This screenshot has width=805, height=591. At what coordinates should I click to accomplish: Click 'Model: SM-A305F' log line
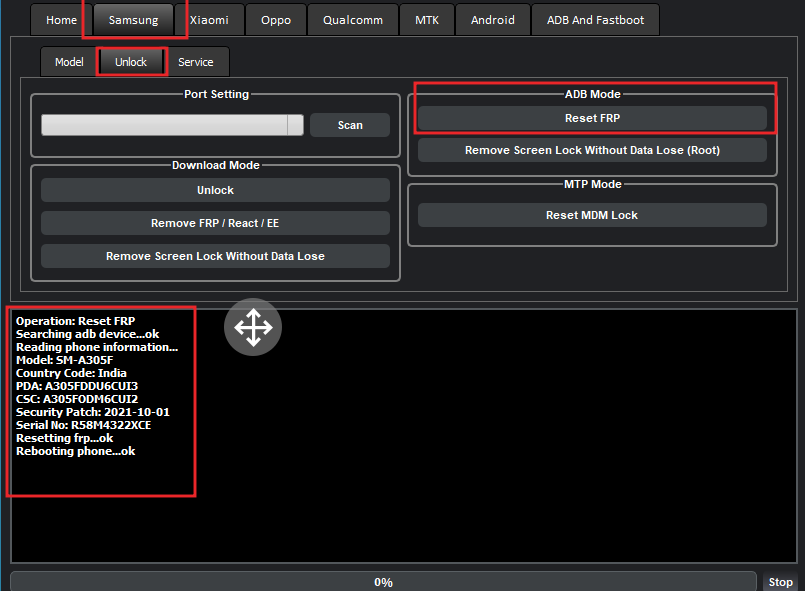tap(65, 360)
